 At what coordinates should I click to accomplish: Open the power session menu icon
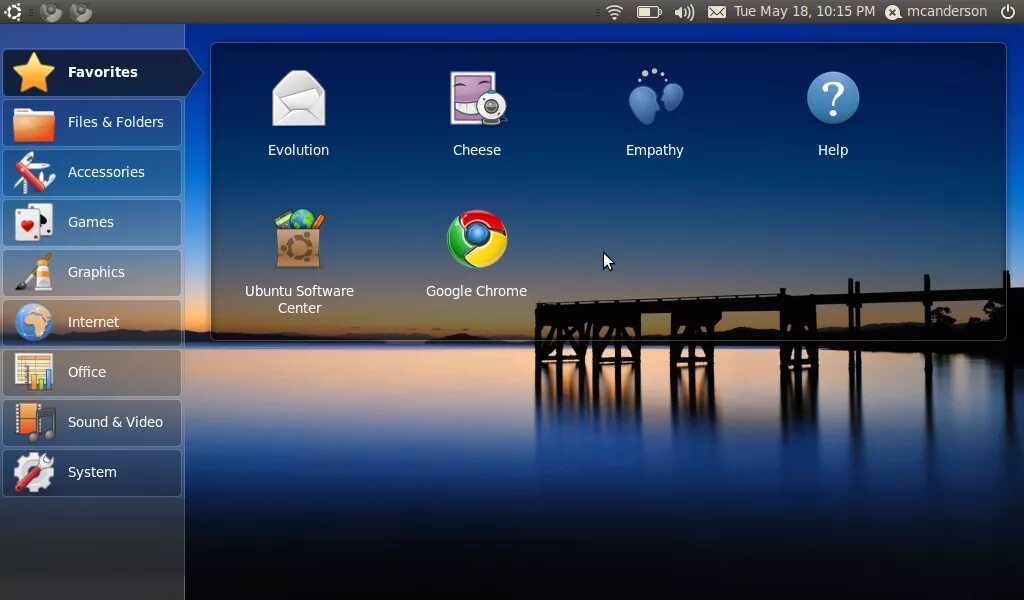click(x=1008, y=12)
